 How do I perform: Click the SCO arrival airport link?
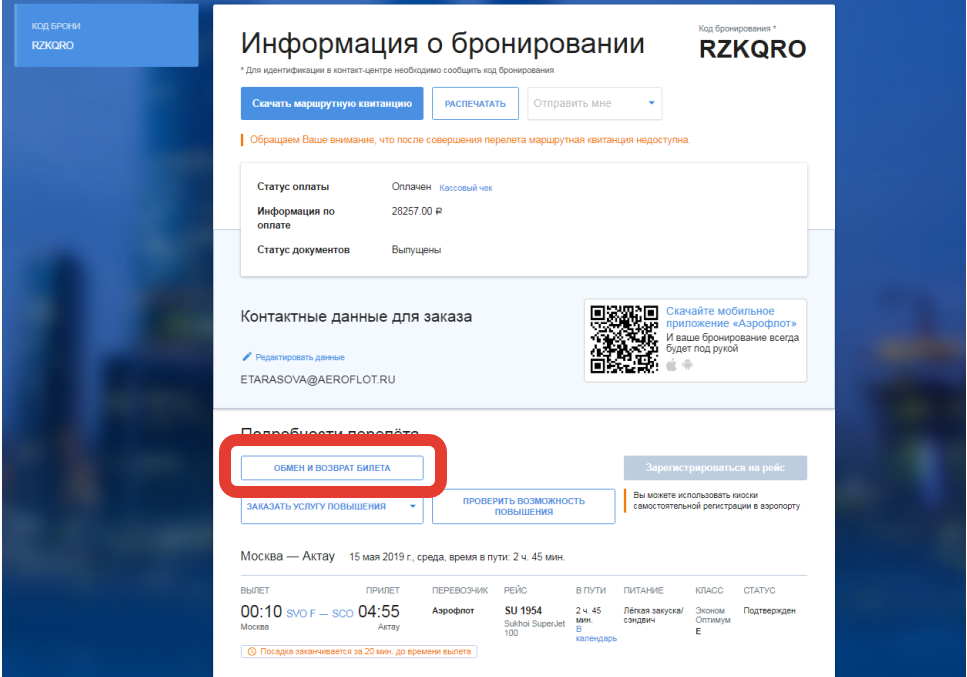(x=342, y=613)
